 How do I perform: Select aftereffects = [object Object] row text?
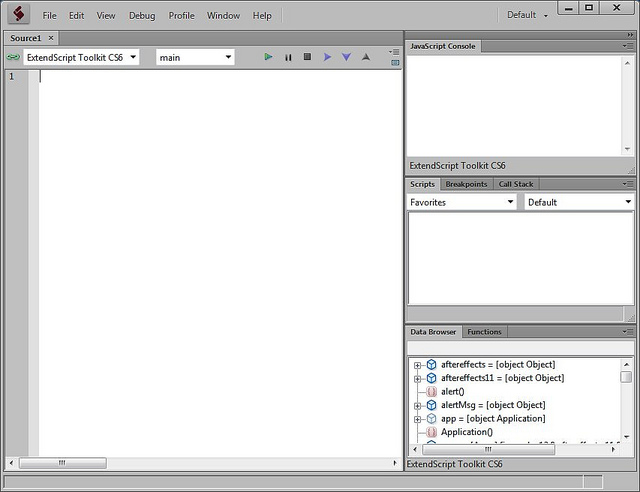(x=498, y=365)
